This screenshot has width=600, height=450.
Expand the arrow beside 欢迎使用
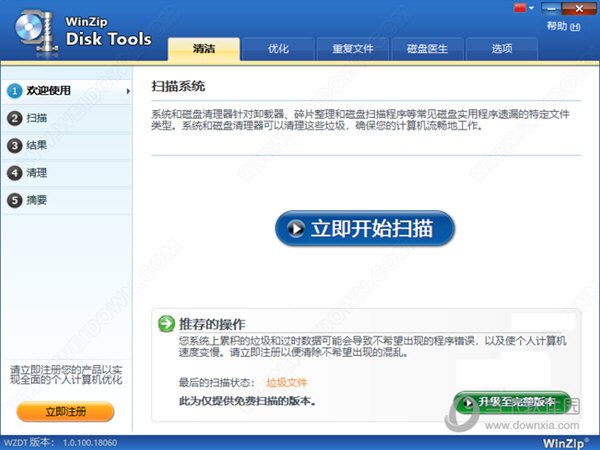coord(128,91)
